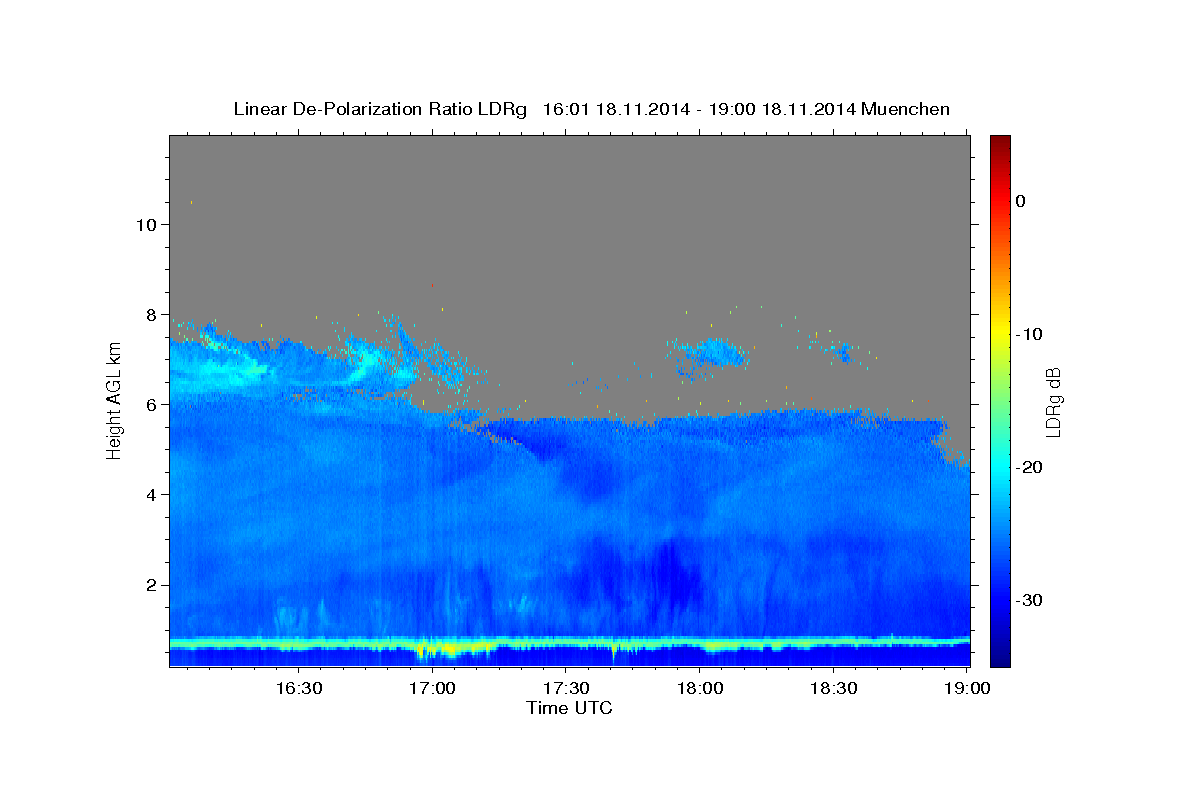
Task: Click the colorbar value -20
Action: [1030, 467]
